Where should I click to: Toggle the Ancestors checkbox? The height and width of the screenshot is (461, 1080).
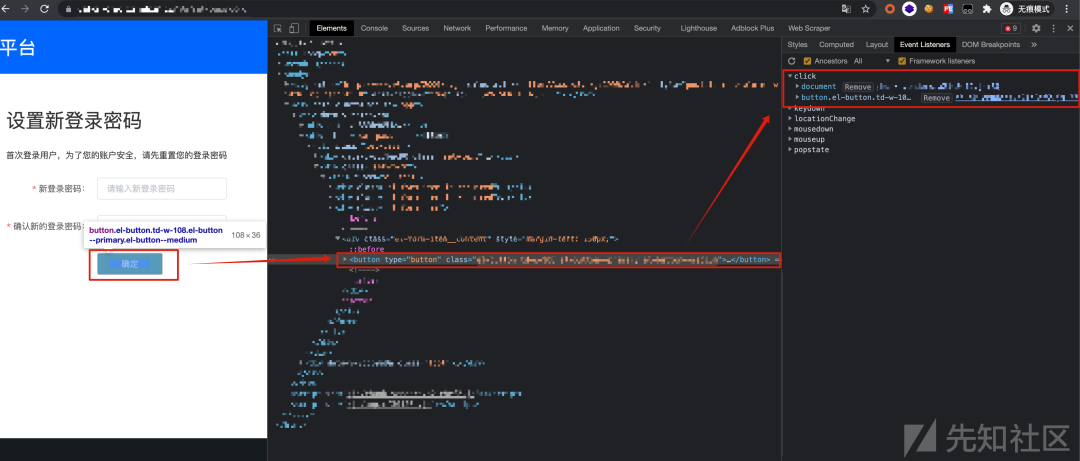click(x=808, y=61)
